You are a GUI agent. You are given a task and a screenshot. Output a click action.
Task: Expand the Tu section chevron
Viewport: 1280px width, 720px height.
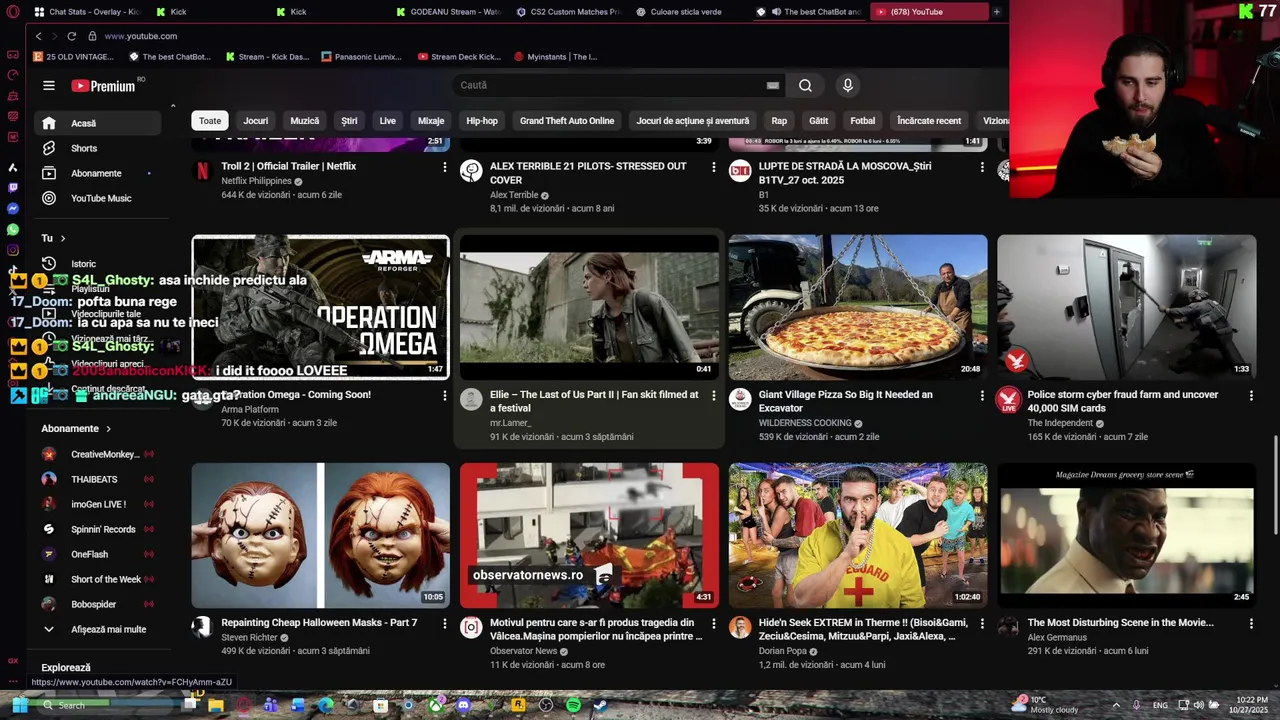[x=63, y=238]
